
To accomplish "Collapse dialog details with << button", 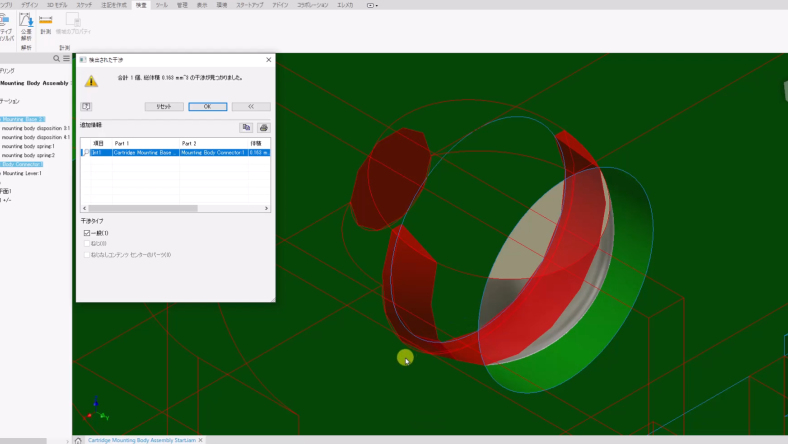I will pos(251,106).
